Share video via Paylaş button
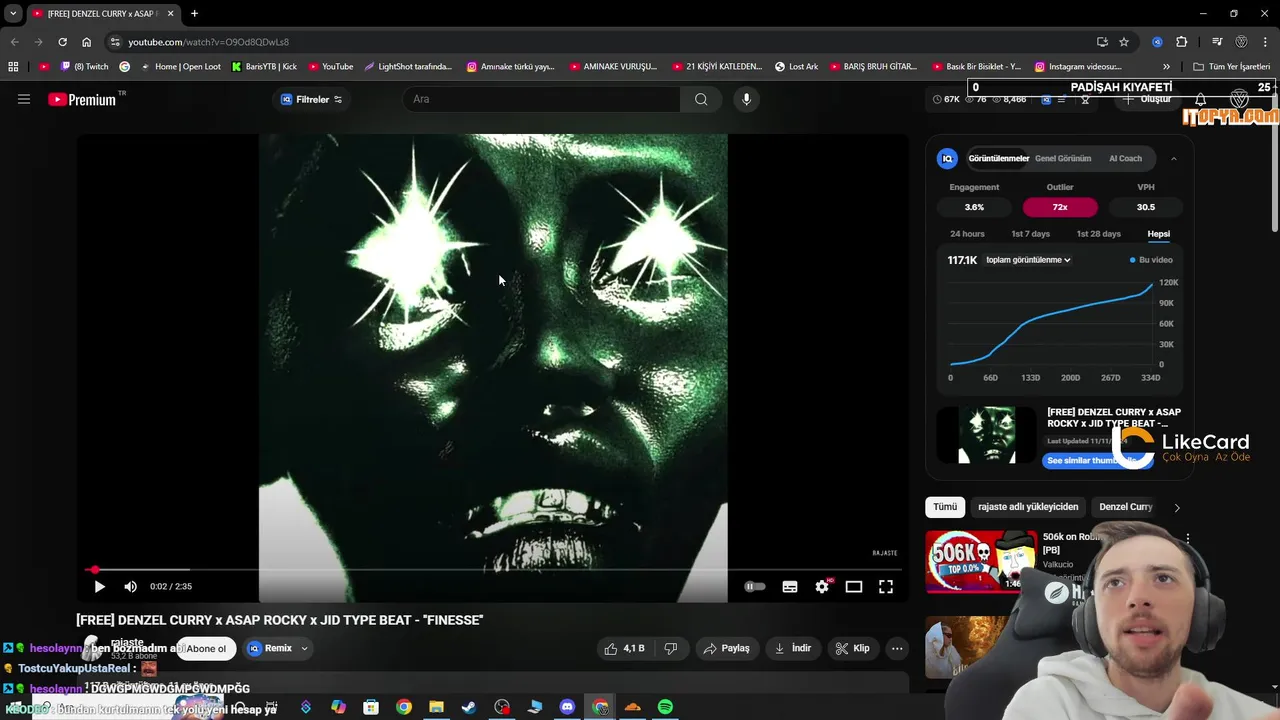The image size is (1280, 720). pyautogui.click(x=726, y=648)
